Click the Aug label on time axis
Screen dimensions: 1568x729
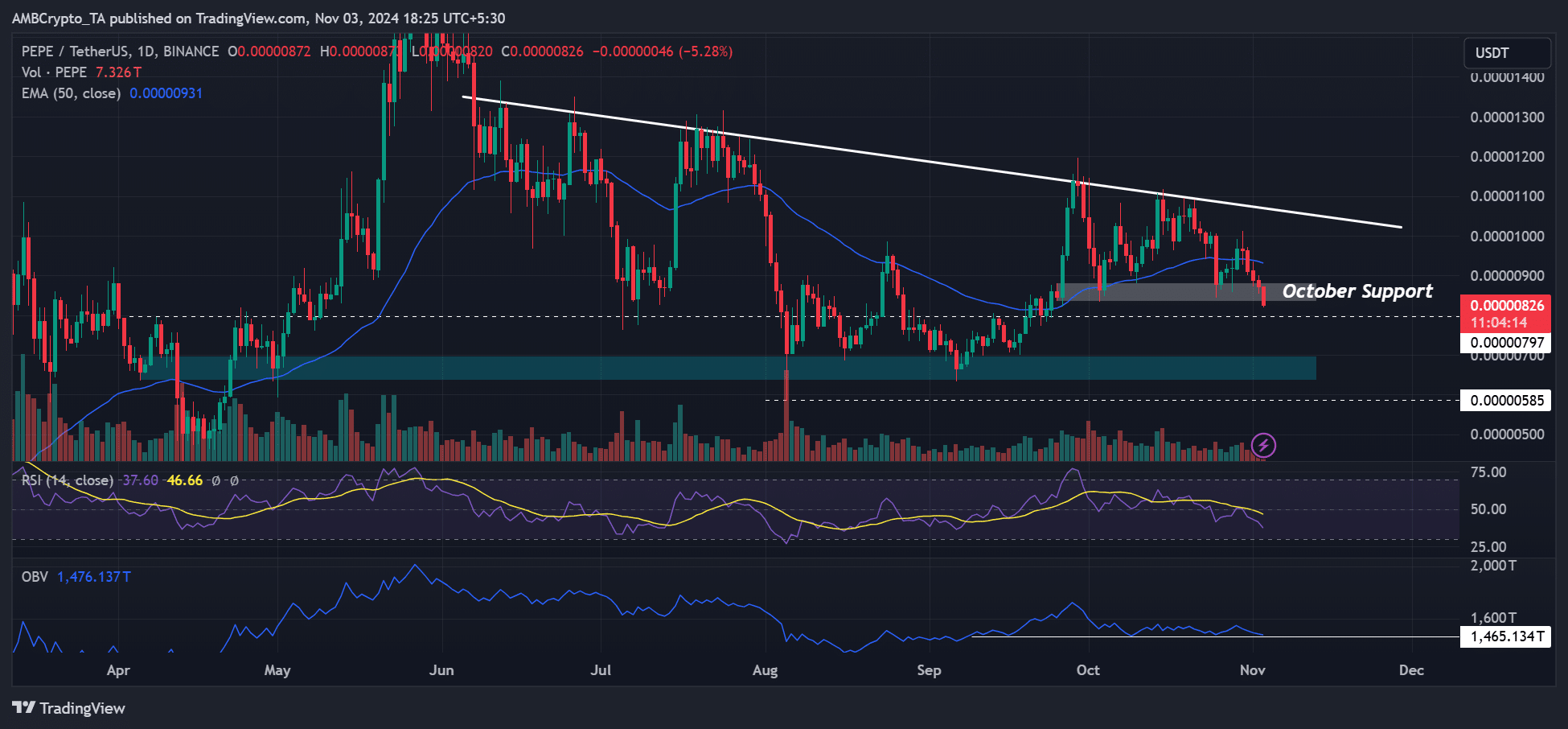pos(765,670)
